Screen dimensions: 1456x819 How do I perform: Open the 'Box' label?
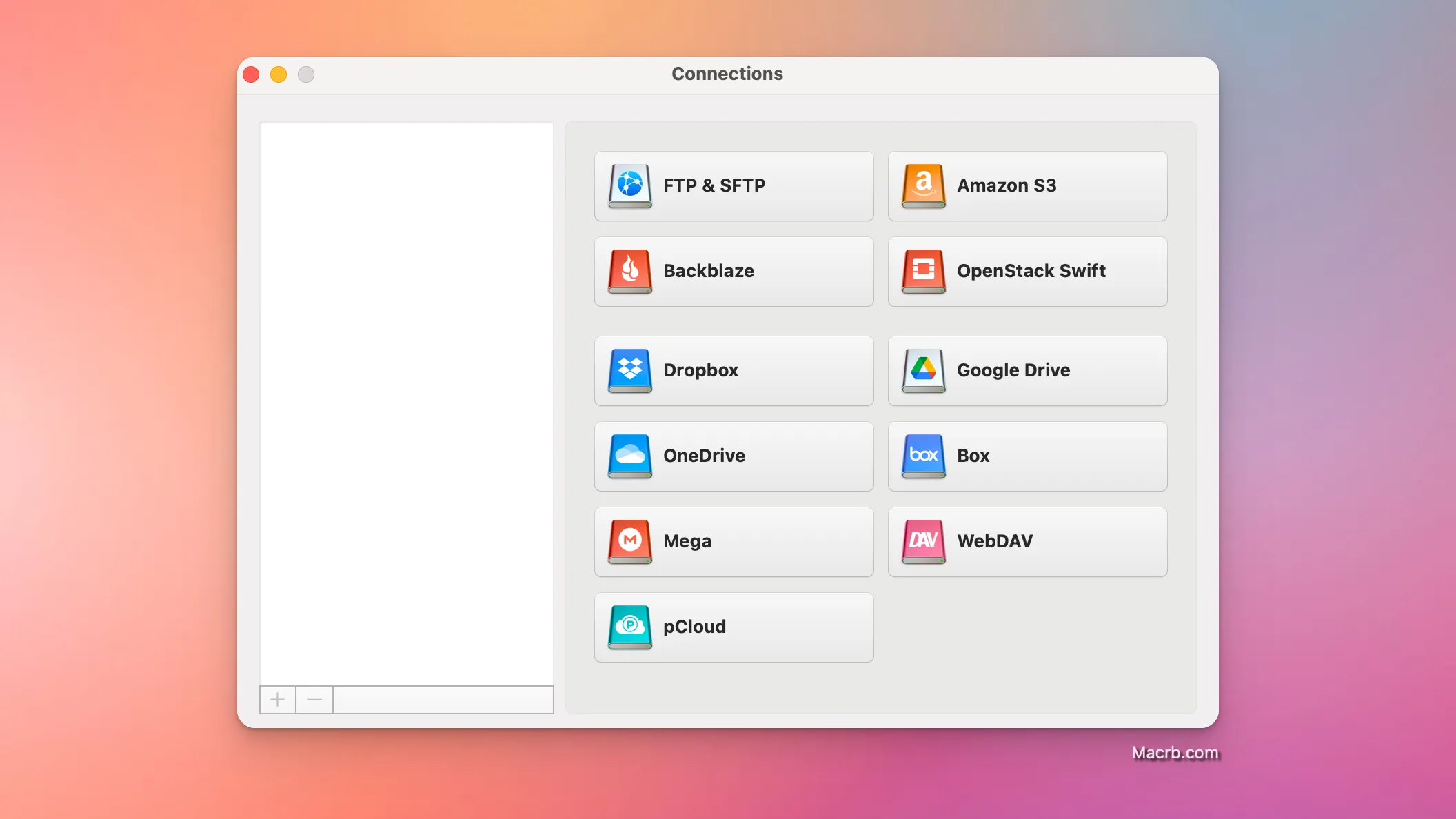[x=973, y=456]
